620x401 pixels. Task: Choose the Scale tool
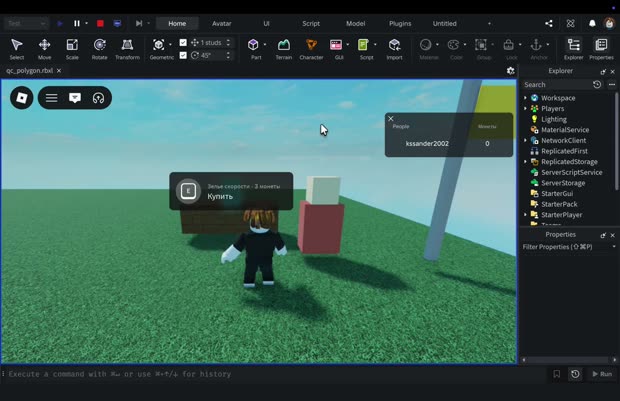pyautogui.click(x=72, y=49)
